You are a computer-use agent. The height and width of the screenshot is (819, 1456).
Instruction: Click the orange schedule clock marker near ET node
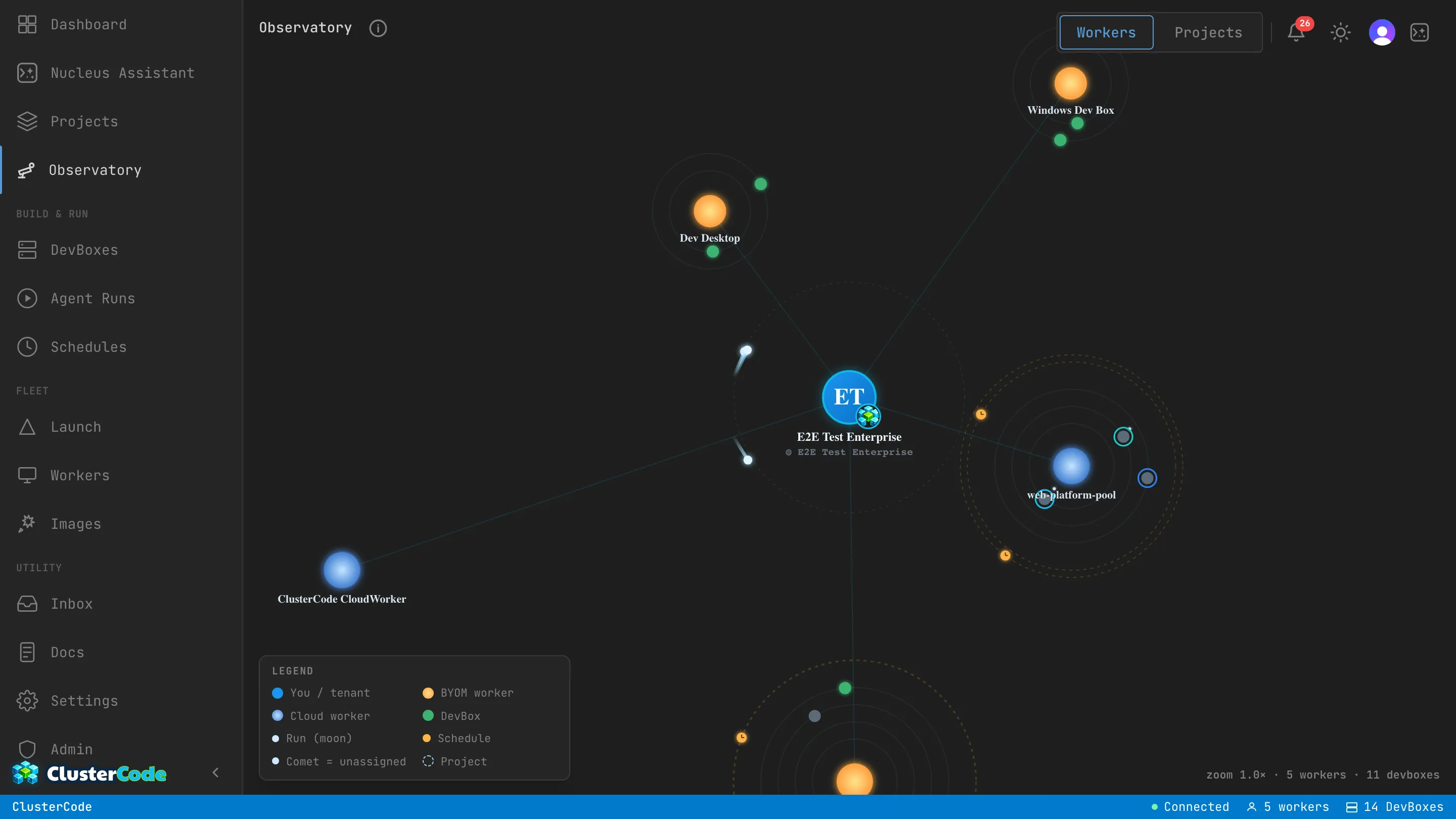[981, 415]
